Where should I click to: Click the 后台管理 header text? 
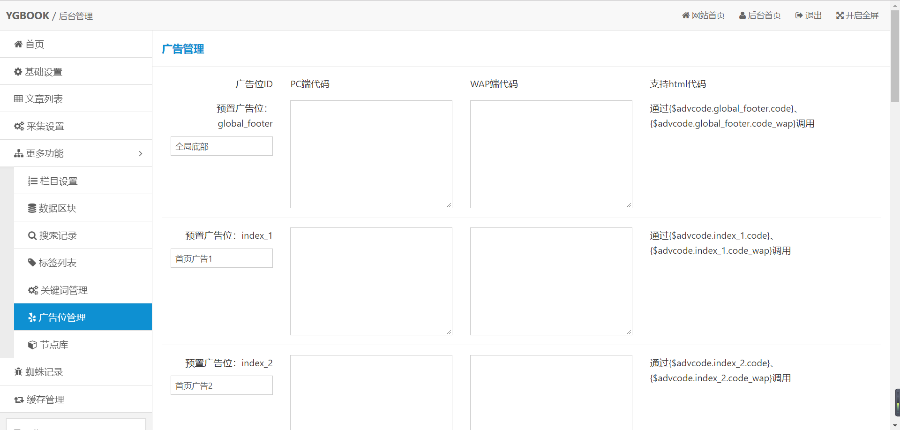76,16
